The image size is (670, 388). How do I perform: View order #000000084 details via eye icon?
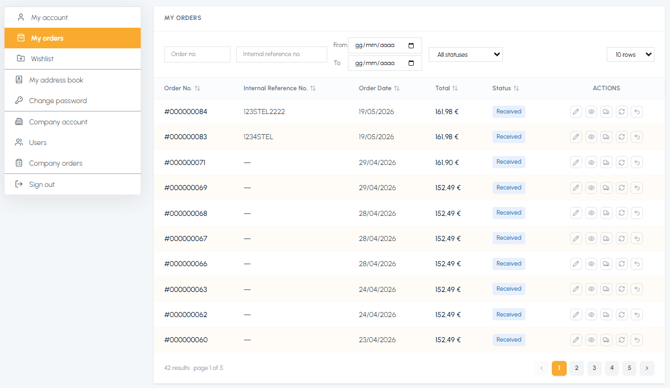coord(591,112)
